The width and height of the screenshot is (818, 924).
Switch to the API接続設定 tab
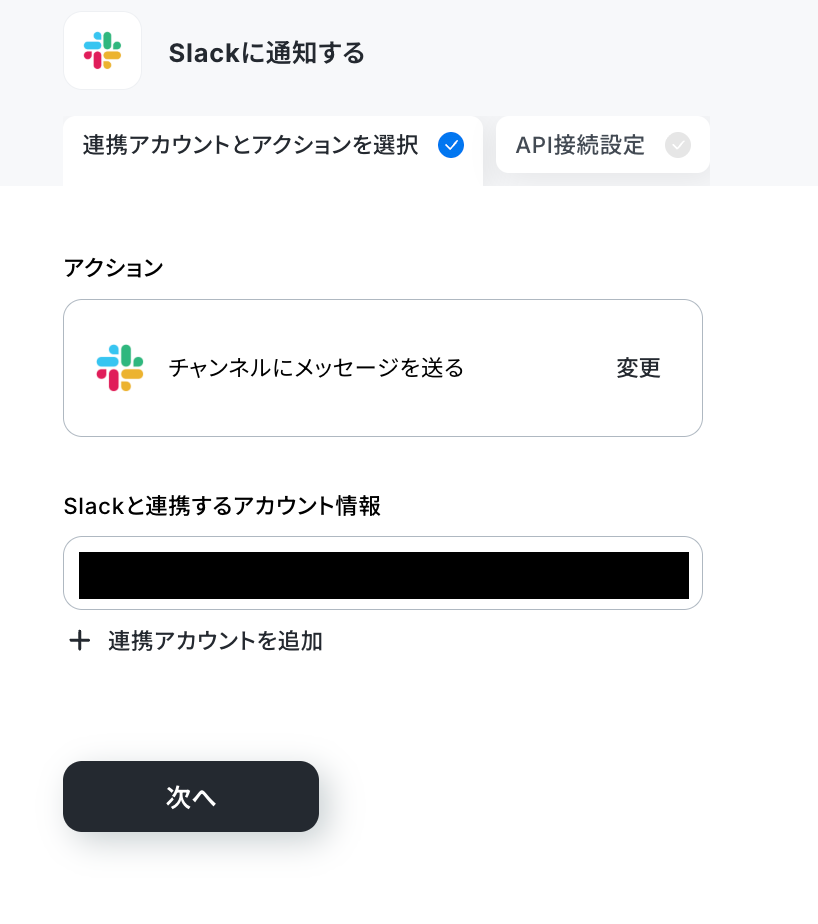click(602, 145)
